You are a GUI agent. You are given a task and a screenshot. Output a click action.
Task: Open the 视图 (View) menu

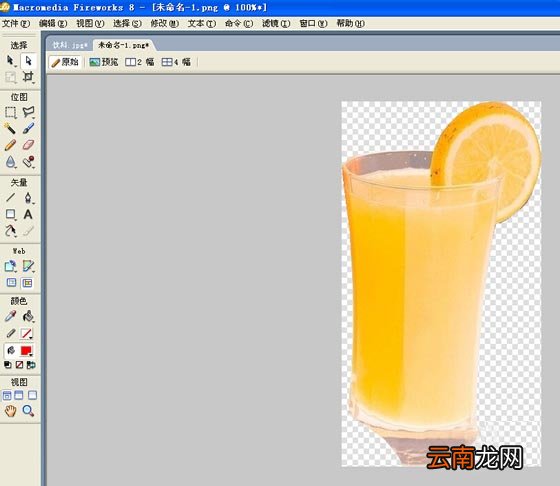90,24
